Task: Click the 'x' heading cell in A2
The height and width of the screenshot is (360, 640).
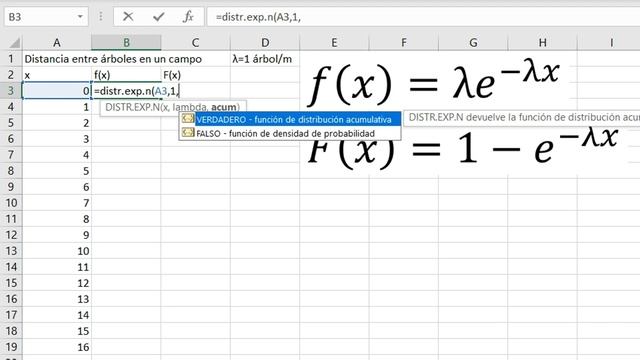Action: click(57, 75)
